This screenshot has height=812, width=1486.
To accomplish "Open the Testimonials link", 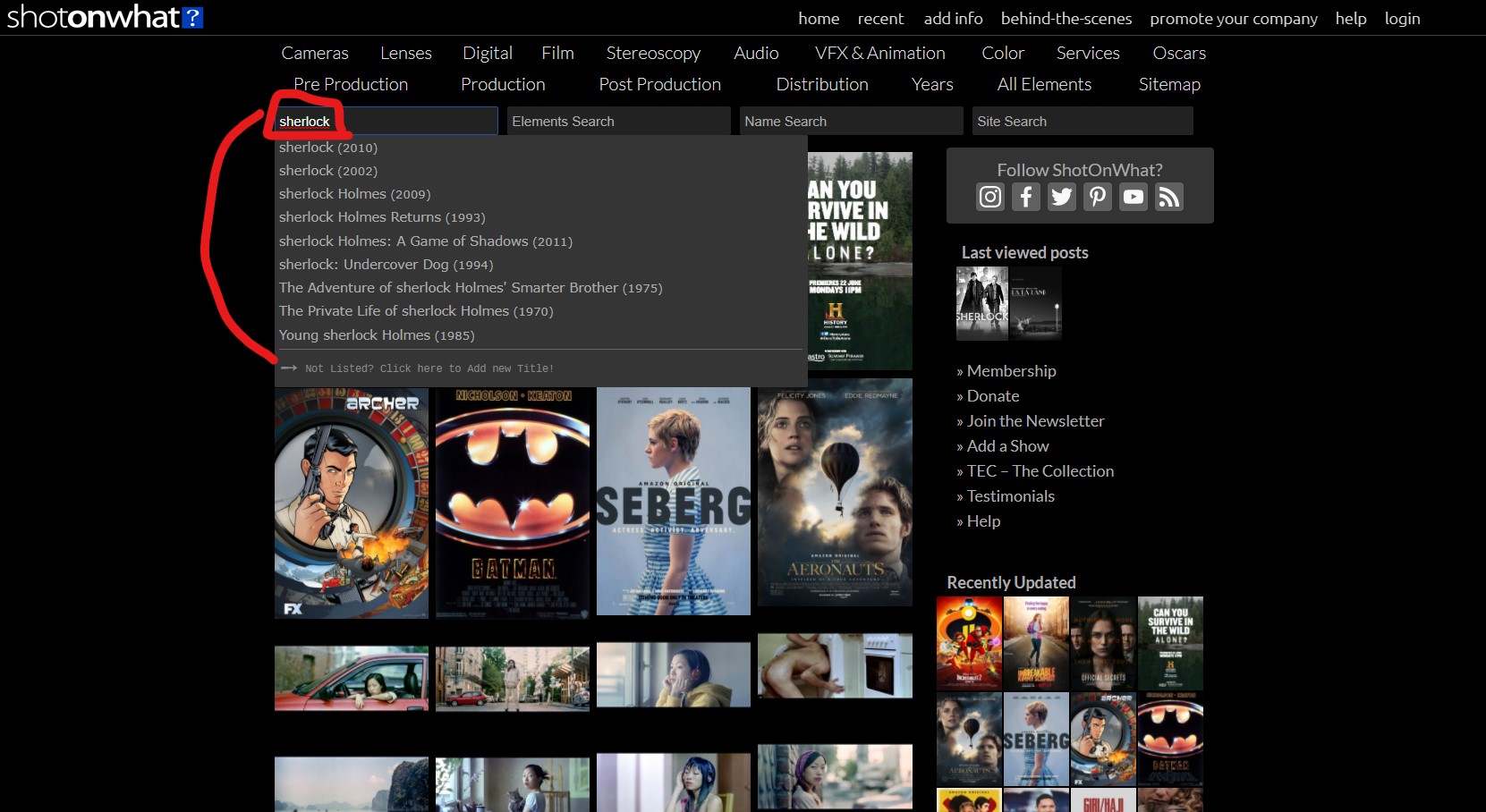I will coord(1010,496).
